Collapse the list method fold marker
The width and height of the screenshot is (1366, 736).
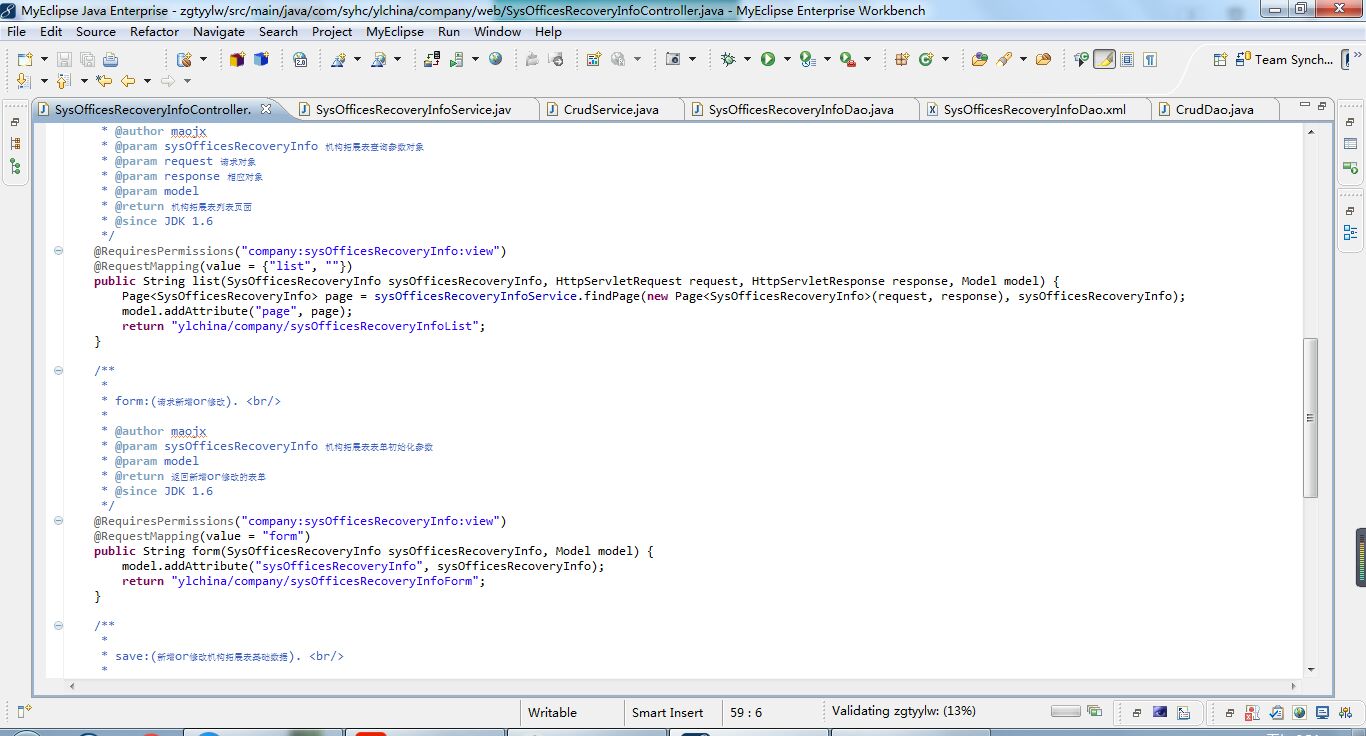pyautogui.click(x=58, y=251)
